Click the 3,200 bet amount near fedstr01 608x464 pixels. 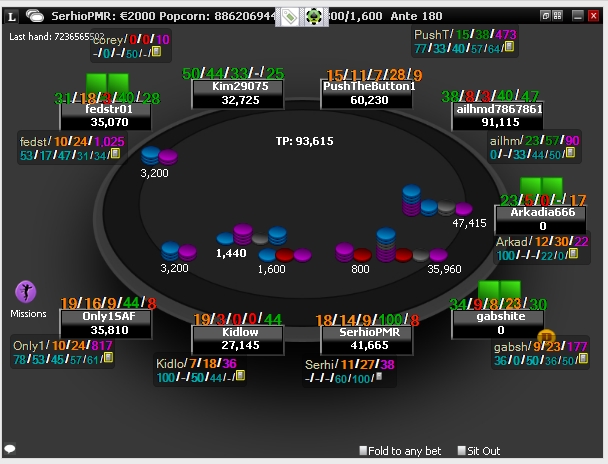(x=154, y=173)
